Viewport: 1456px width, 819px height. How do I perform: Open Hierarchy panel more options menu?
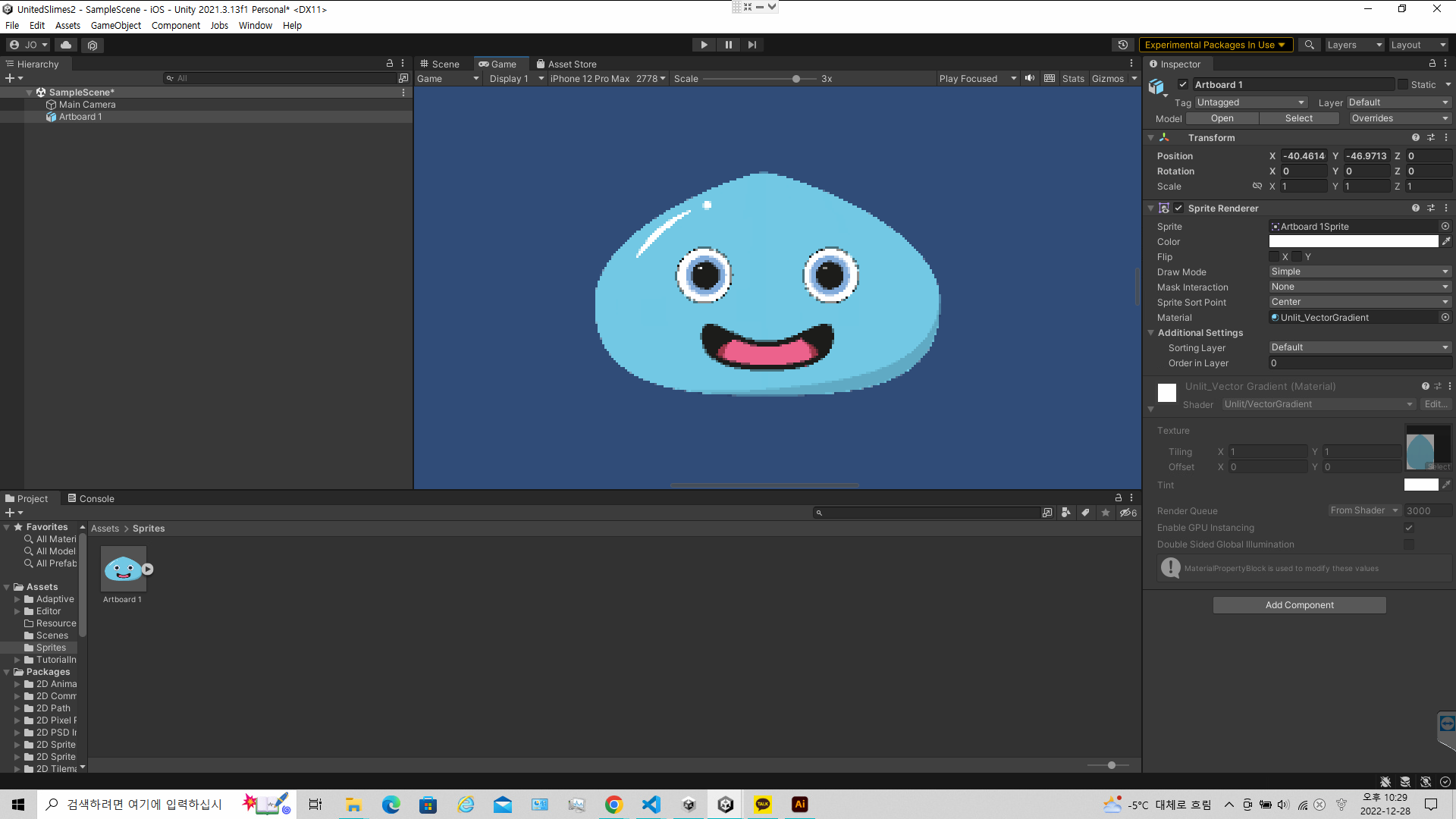(x=403, y=64)
